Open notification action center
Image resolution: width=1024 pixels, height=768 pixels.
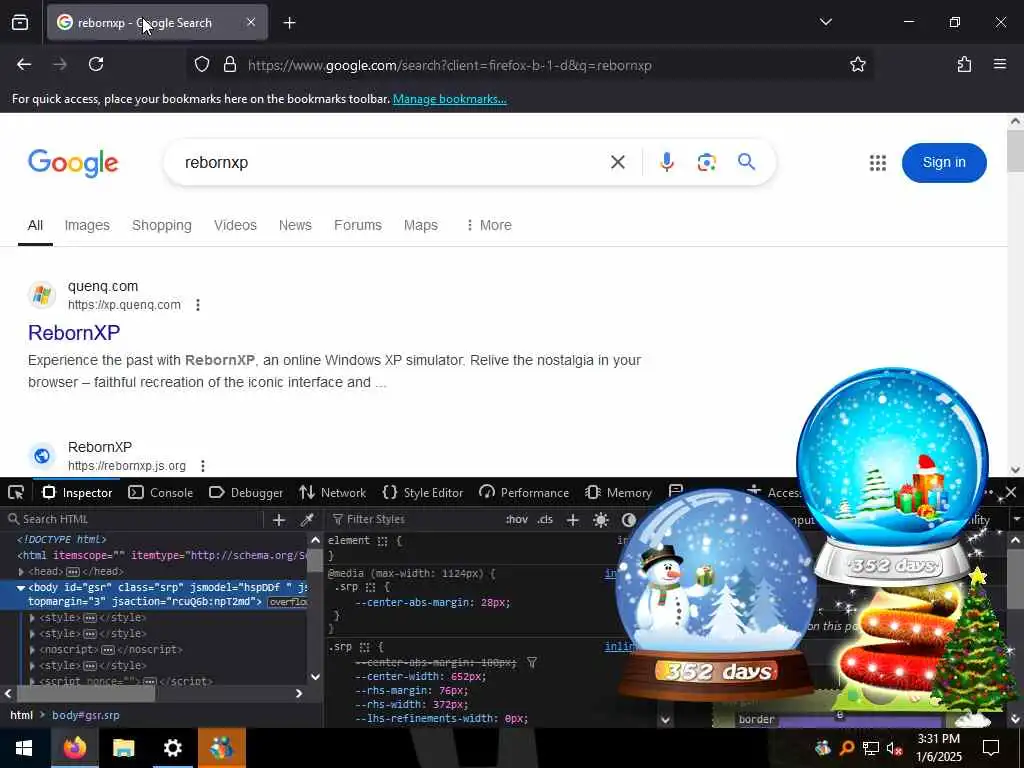click(x=991, y=748)
